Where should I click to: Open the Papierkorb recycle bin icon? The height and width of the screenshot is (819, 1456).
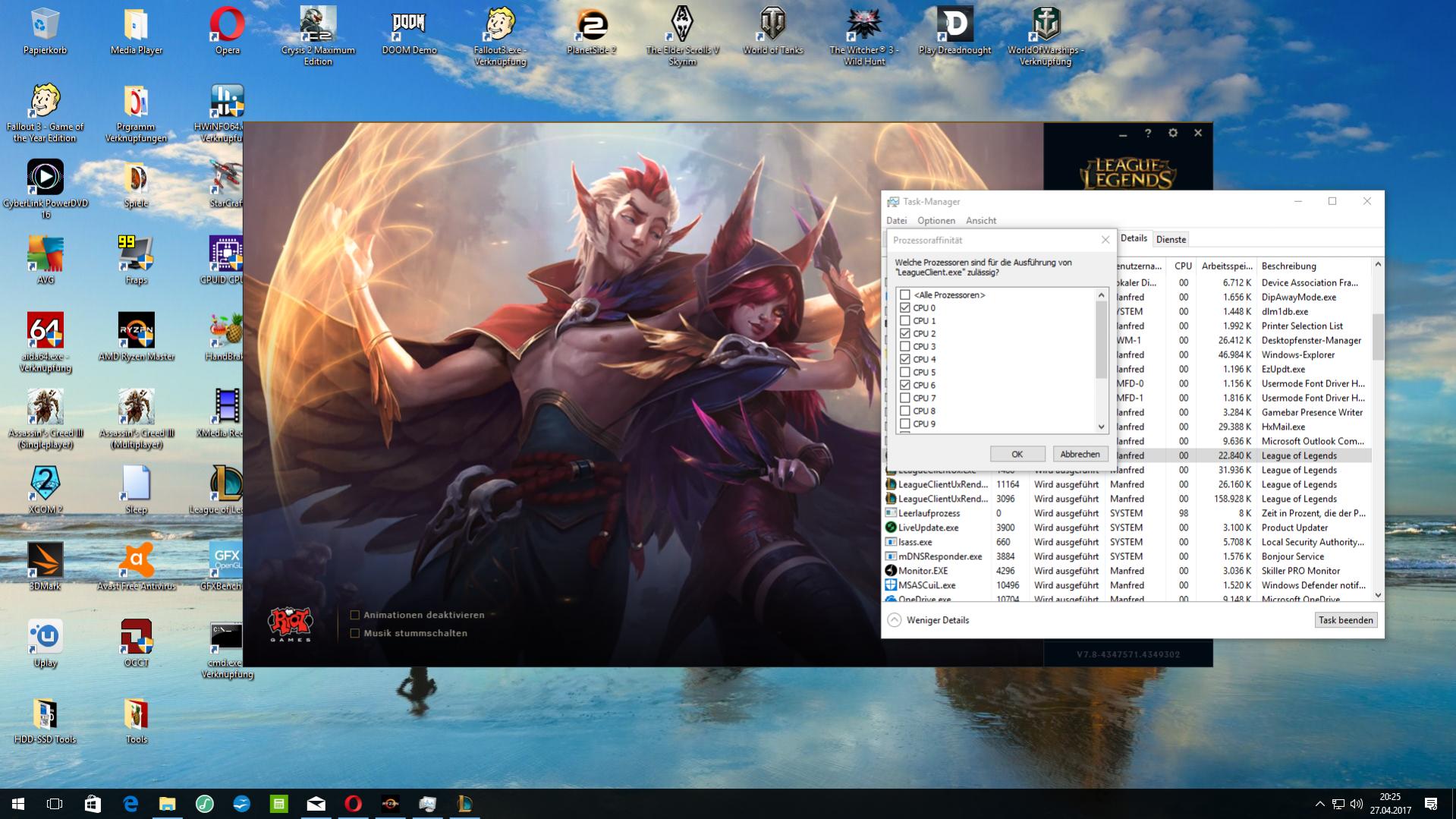click(45, 32)
